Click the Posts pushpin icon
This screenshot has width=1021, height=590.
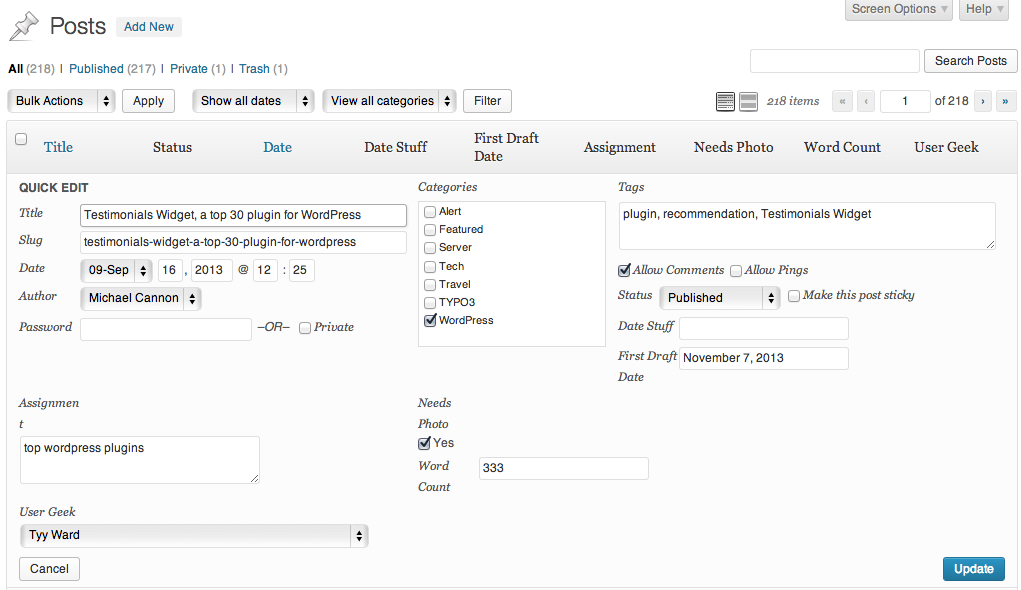24,27
